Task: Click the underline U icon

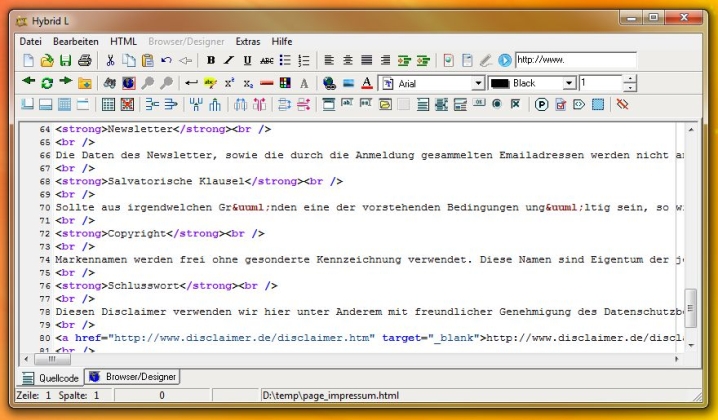Action: (x=247, y=61)
